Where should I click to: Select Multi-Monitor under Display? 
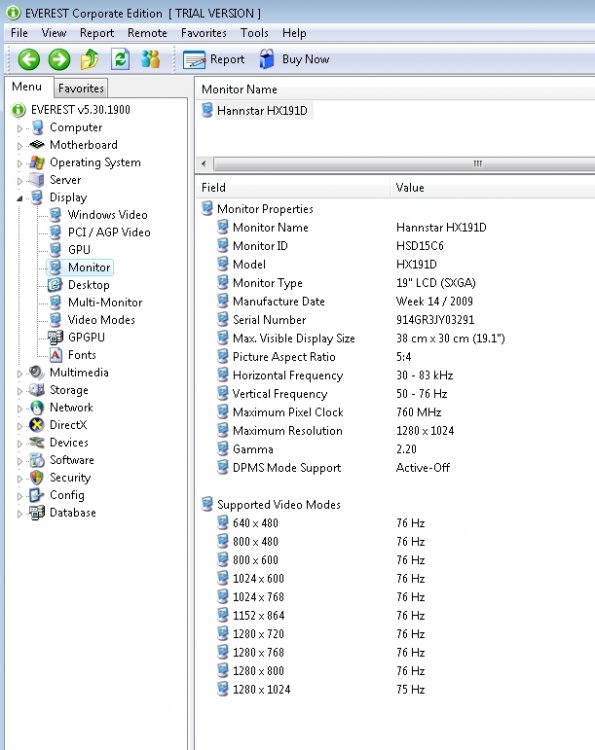[105, 302]
